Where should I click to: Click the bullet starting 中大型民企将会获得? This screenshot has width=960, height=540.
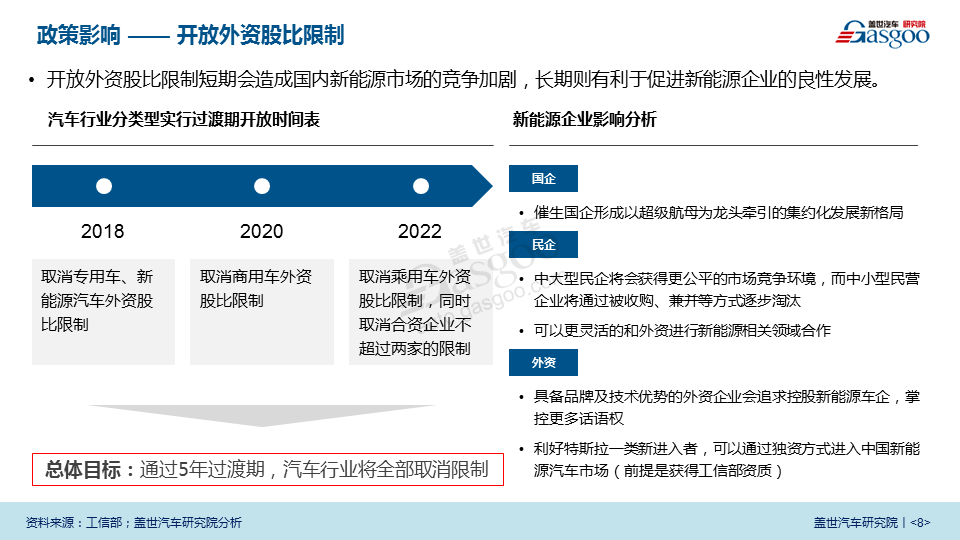click(719, 290)
